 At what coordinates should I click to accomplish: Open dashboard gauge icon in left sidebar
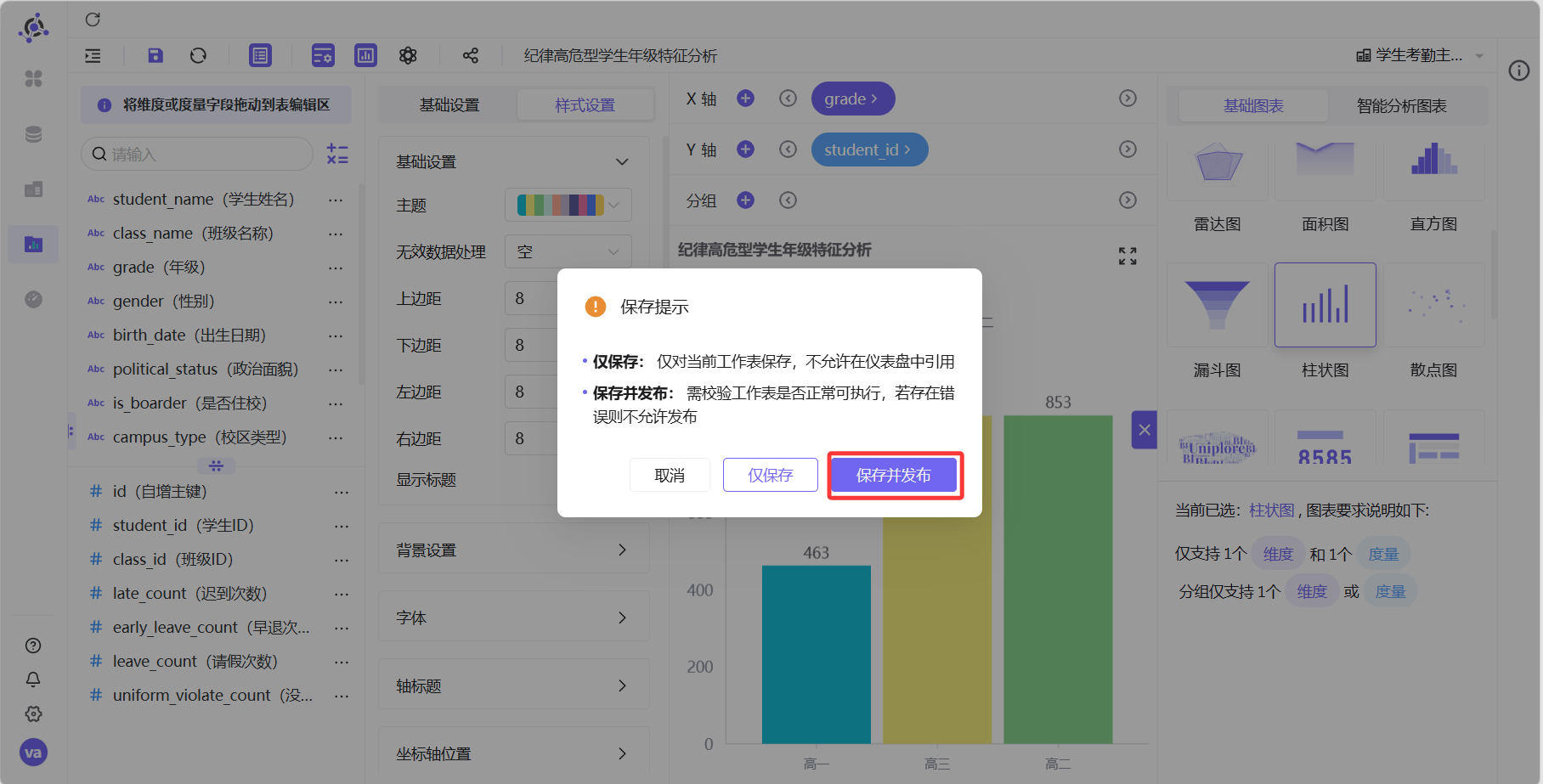pos(33,299)
